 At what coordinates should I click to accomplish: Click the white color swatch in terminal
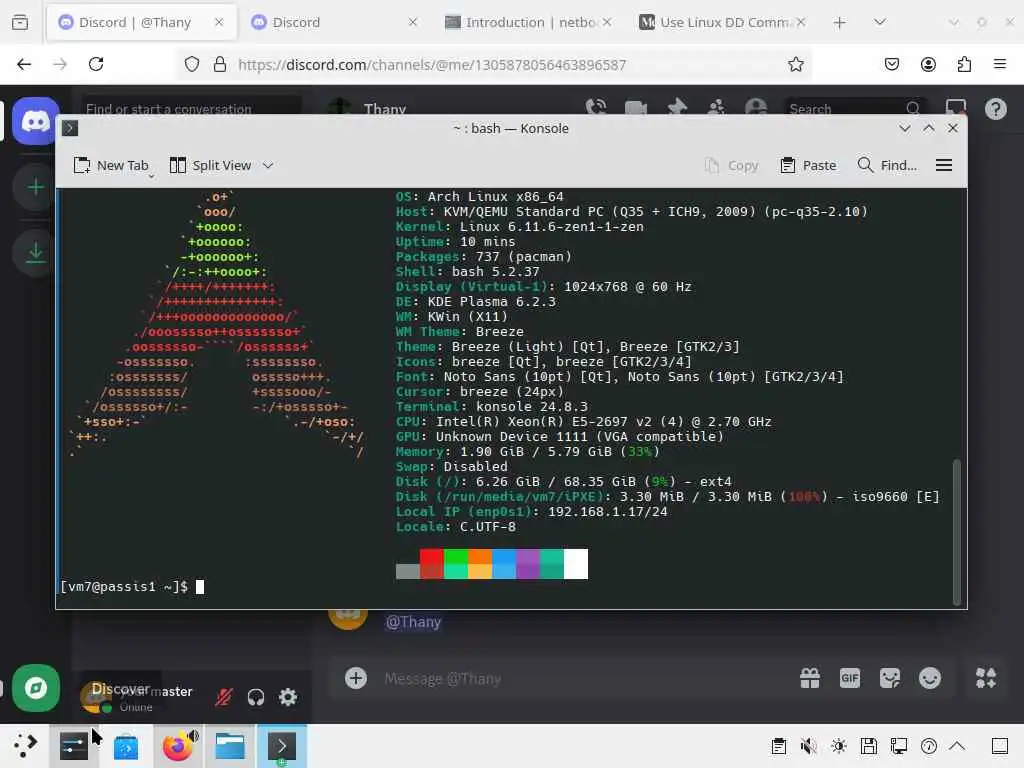click(x=576, y=564)
